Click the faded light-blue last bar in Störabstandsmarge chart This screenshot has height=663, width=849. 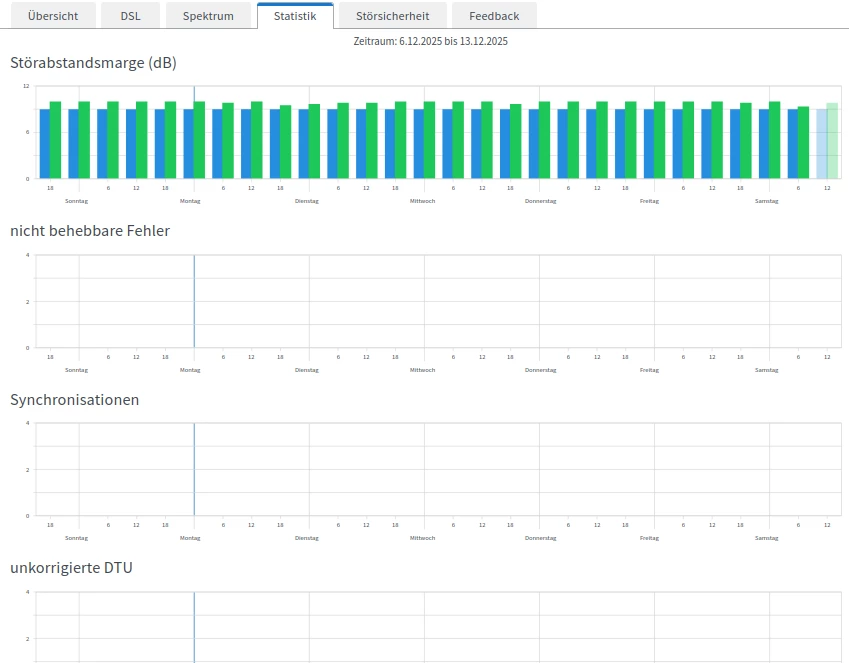[821, 144]
